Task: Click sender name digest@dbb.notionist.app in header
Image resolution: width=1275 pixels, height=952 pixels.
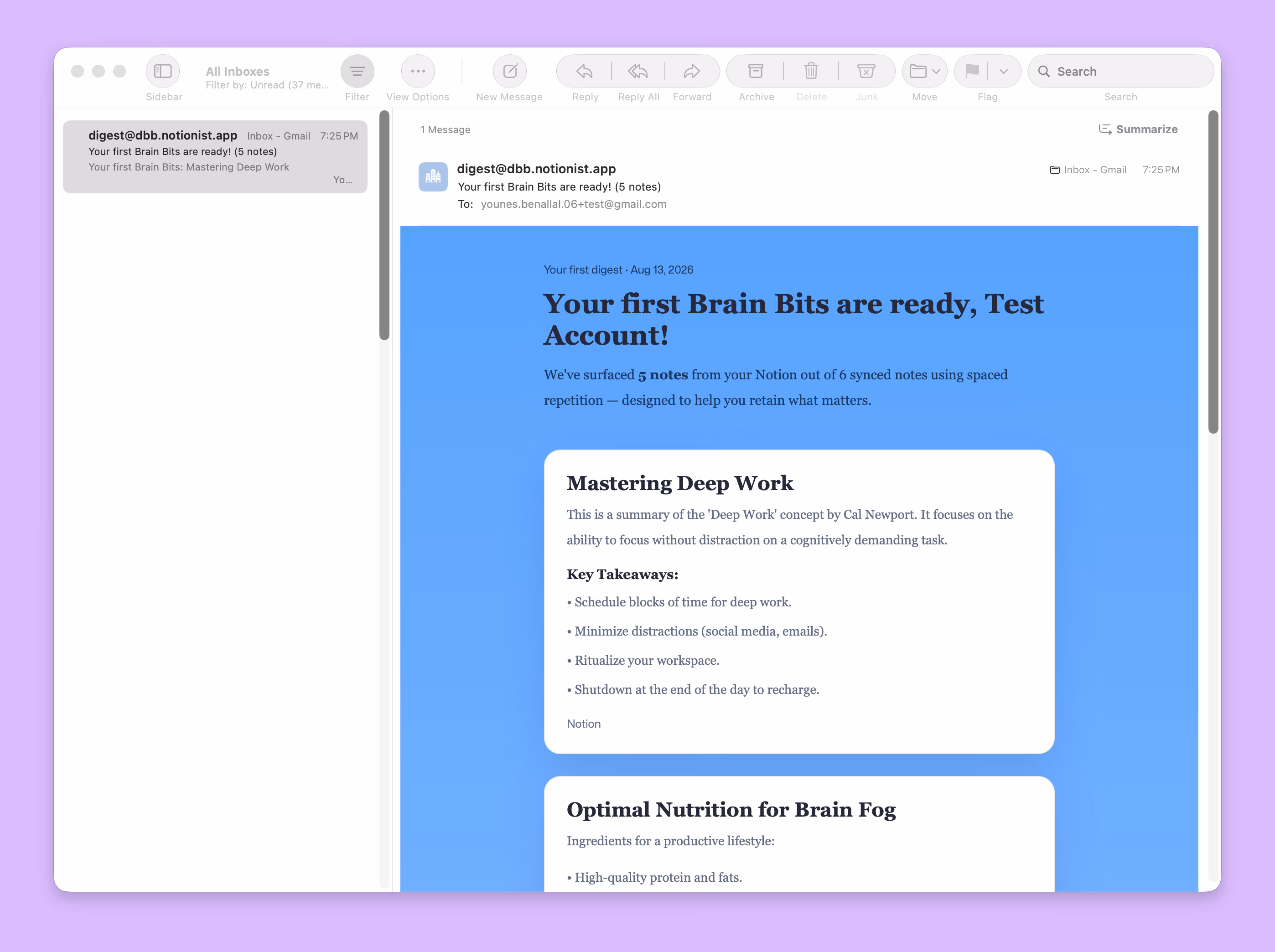Action: click(x=536, y=169)
